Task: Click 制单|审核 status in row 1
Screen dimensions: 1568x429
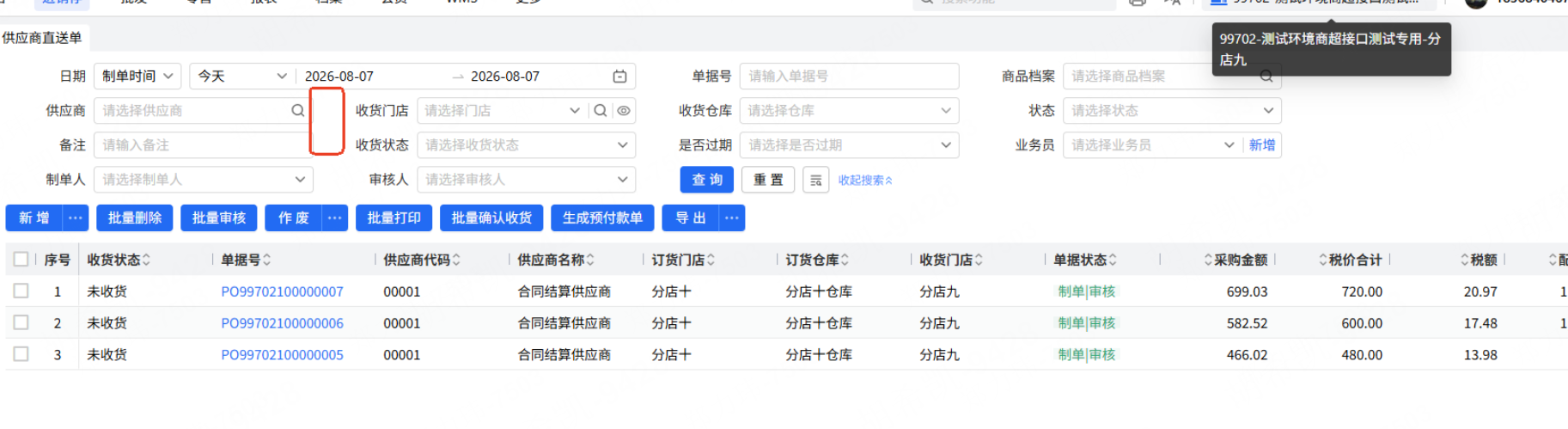Action: [x=1087, y=291]
